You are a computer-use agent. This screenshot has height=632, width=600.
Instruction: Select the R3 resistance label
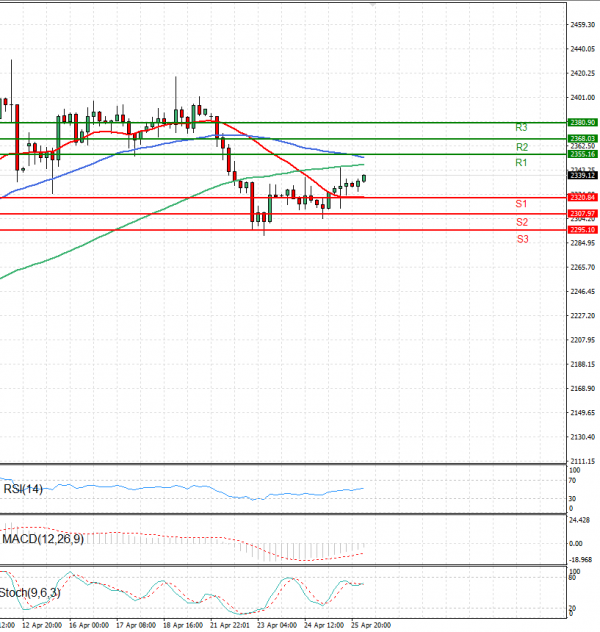(521, 128)
